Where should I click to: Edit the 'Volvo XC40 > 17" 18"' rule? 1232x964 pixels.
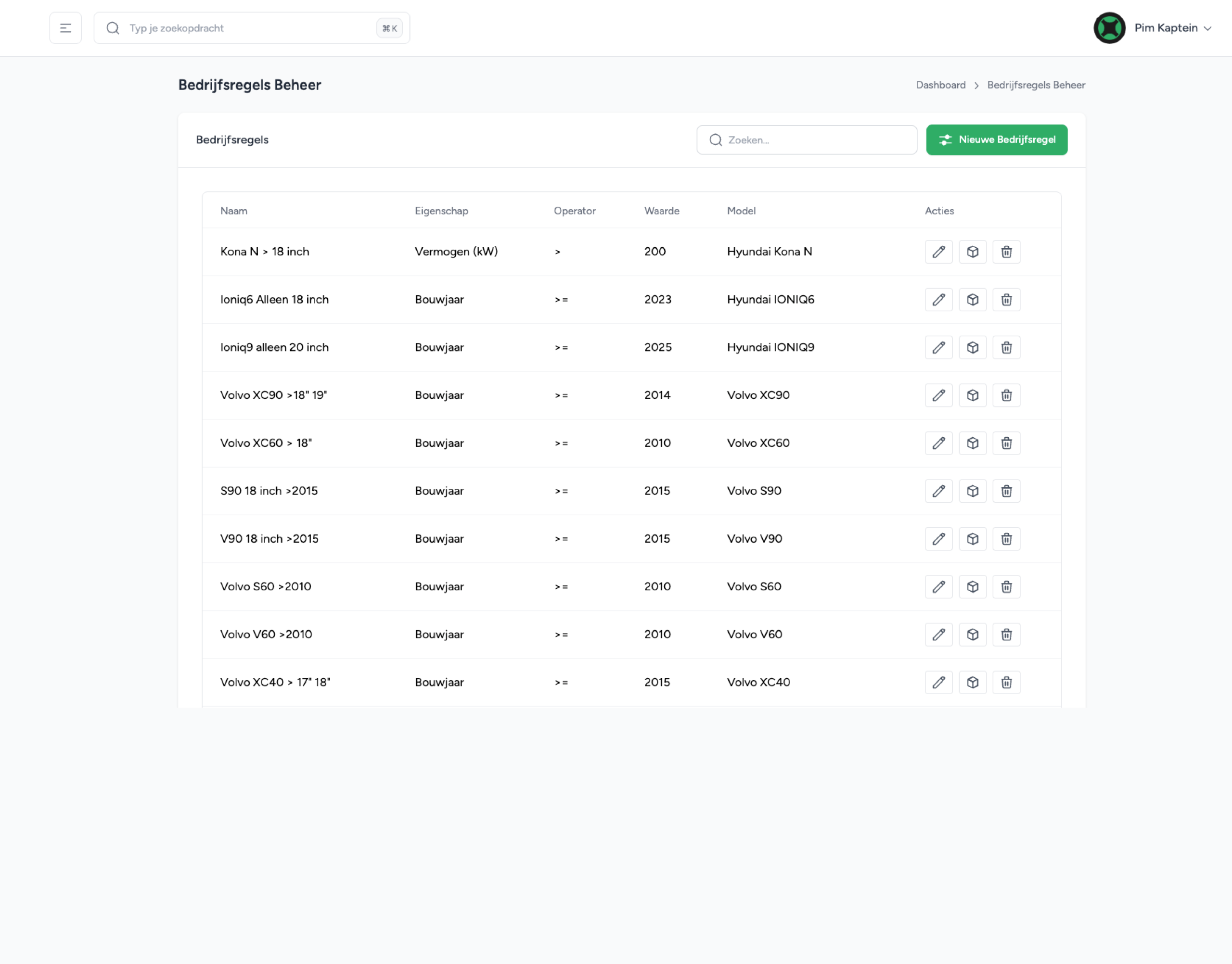click(x=938, y=683)
